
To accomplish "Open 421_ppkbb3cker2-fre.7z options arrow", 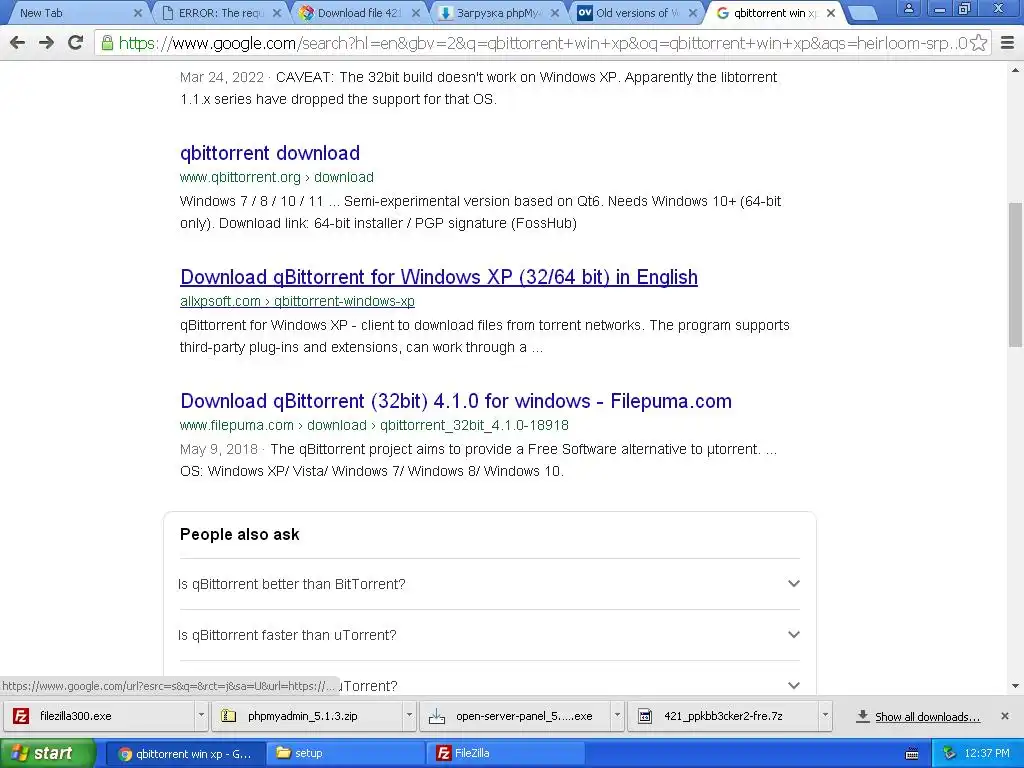I will point(825,716).
